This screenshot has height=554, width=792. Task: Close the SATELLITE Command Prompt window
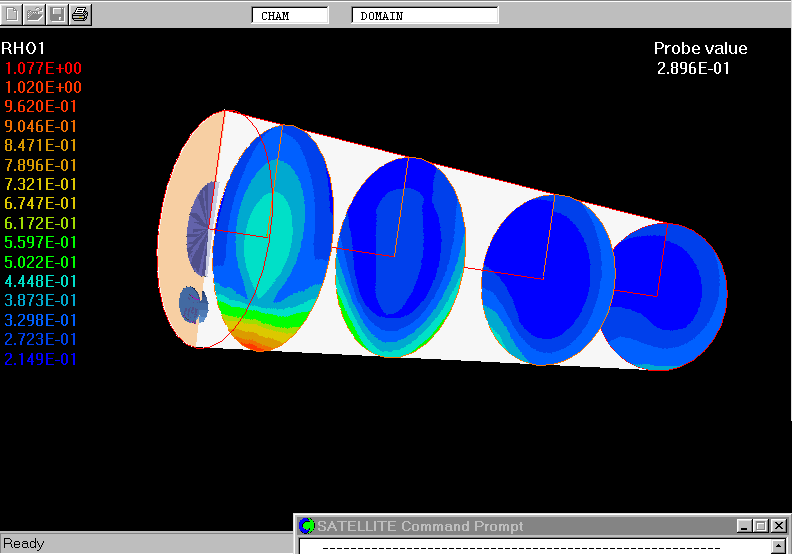[x=778, y=526]
